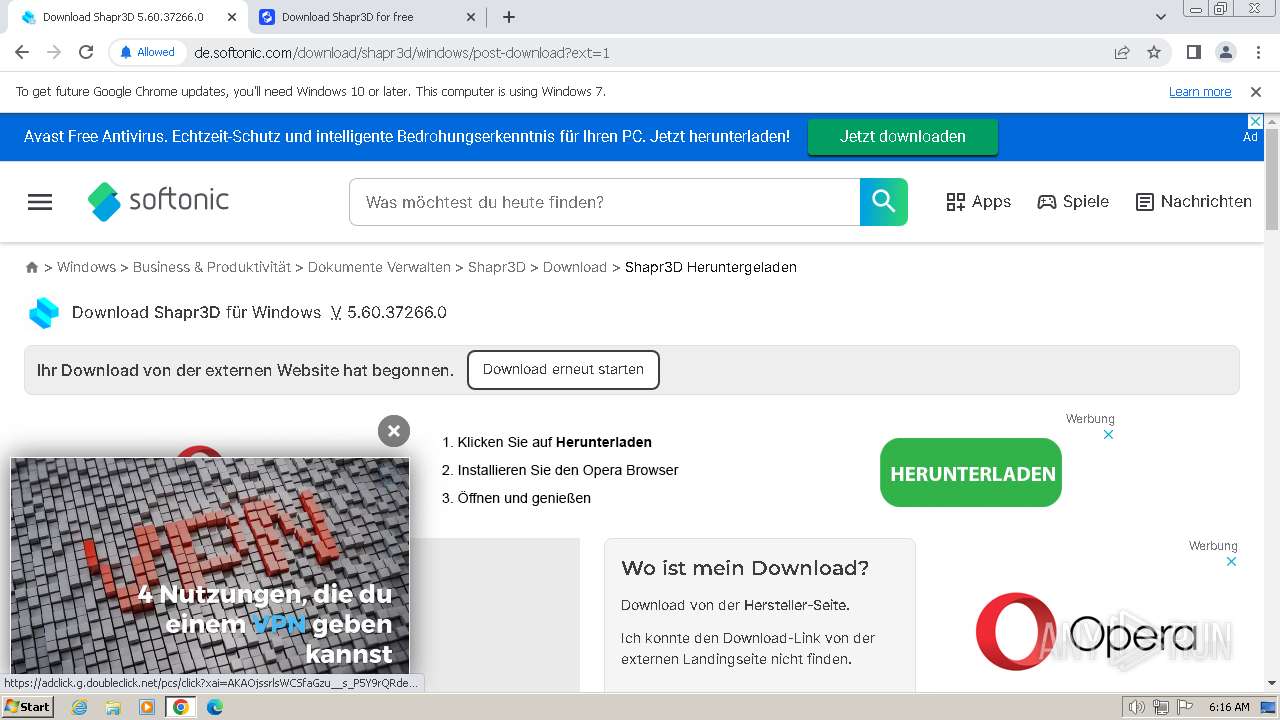The image size is (1280, 720).
Task: Click the browser forward arrow
Action: [54, 52]
